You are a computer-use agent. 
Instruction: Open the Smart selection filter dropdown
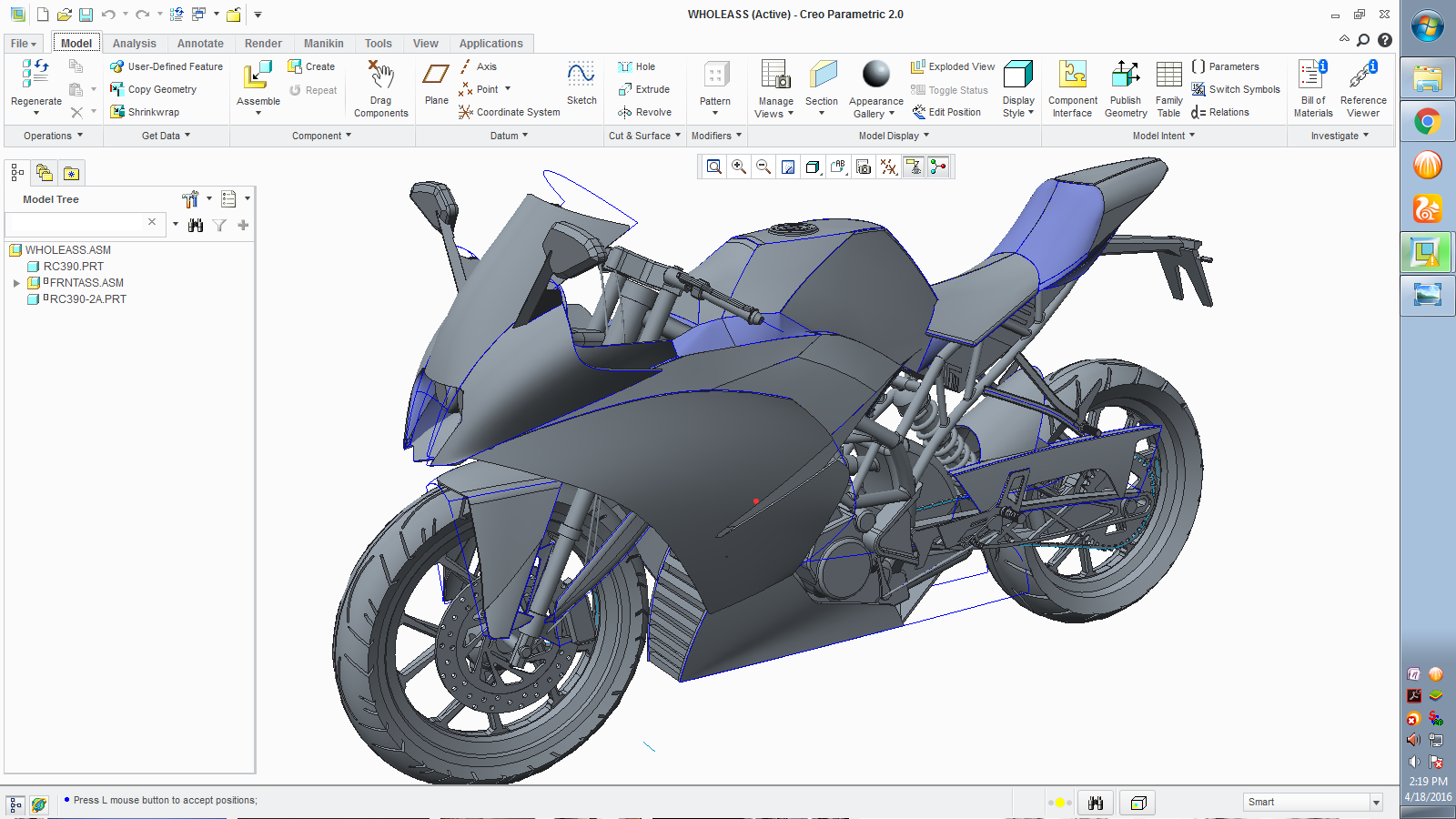[x=1376, y=802]
